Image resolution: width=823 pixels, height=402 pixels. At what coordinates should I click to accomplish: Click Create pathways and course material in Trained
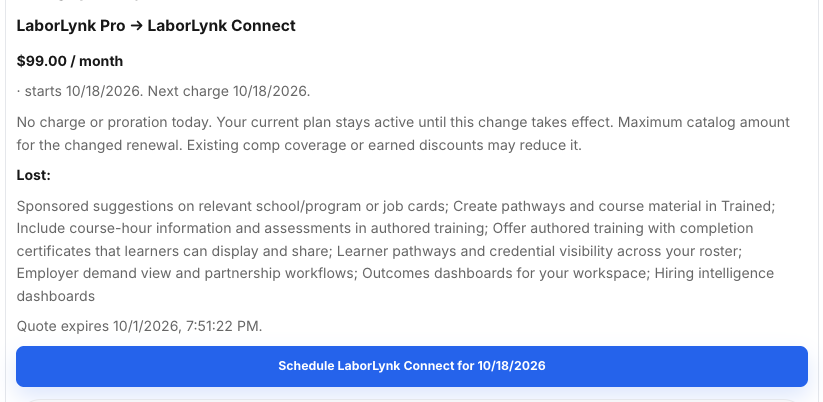click(x=614, y=206)
